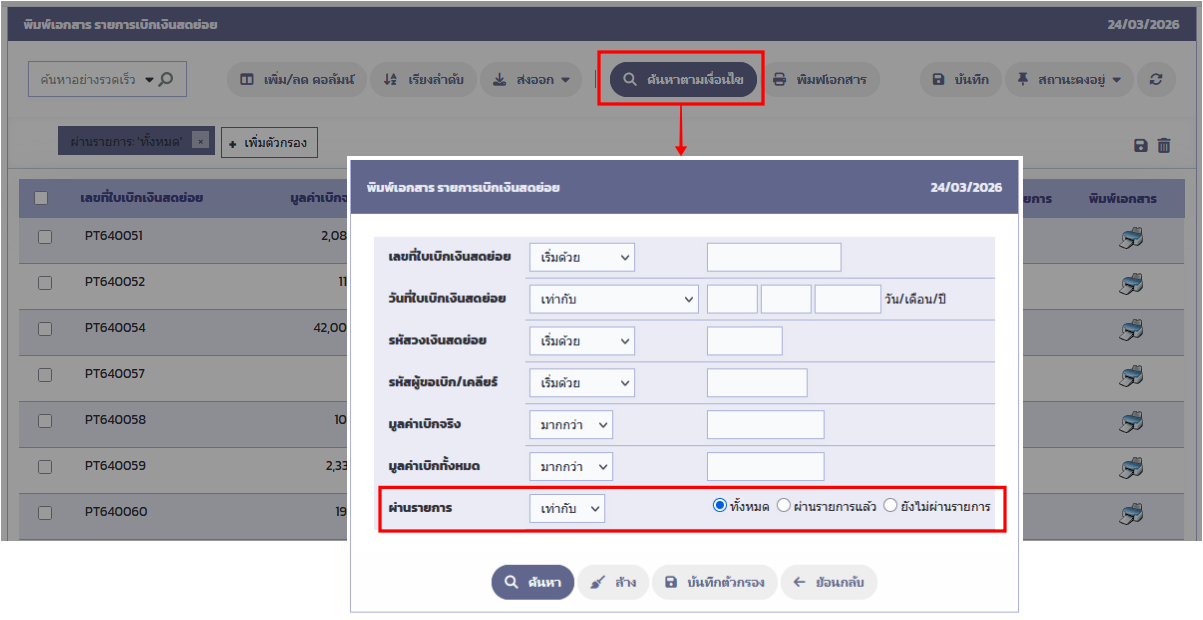Open the date condition 'เท่ากับ' dropdown

(613, 299)
